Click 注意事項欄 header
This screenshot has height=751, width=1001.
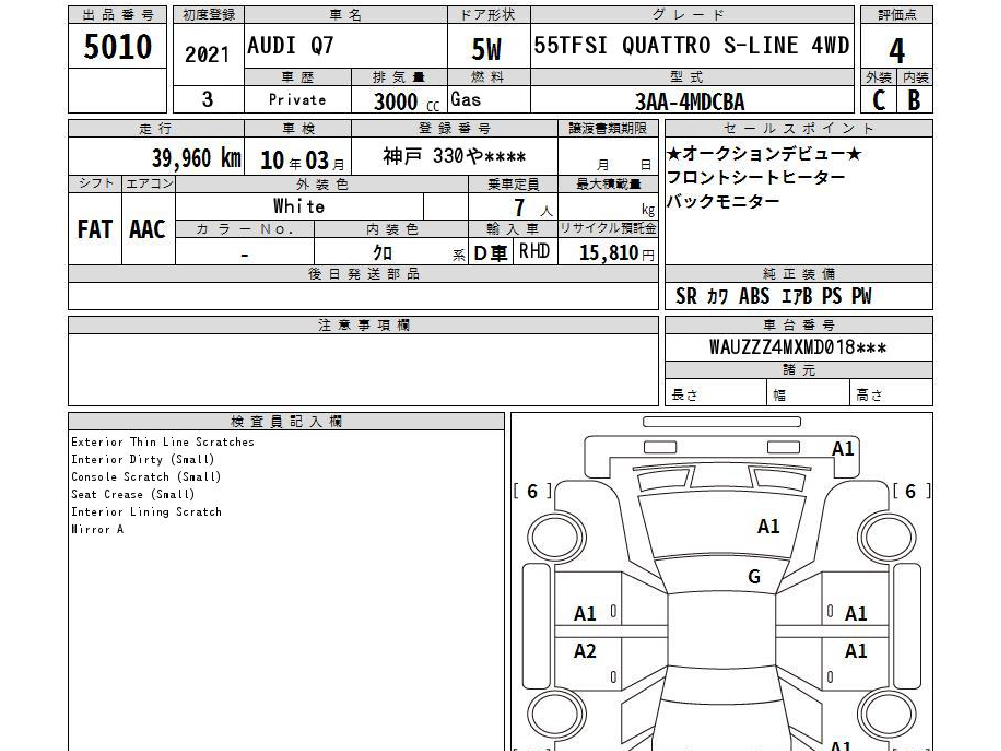(364, 325)
